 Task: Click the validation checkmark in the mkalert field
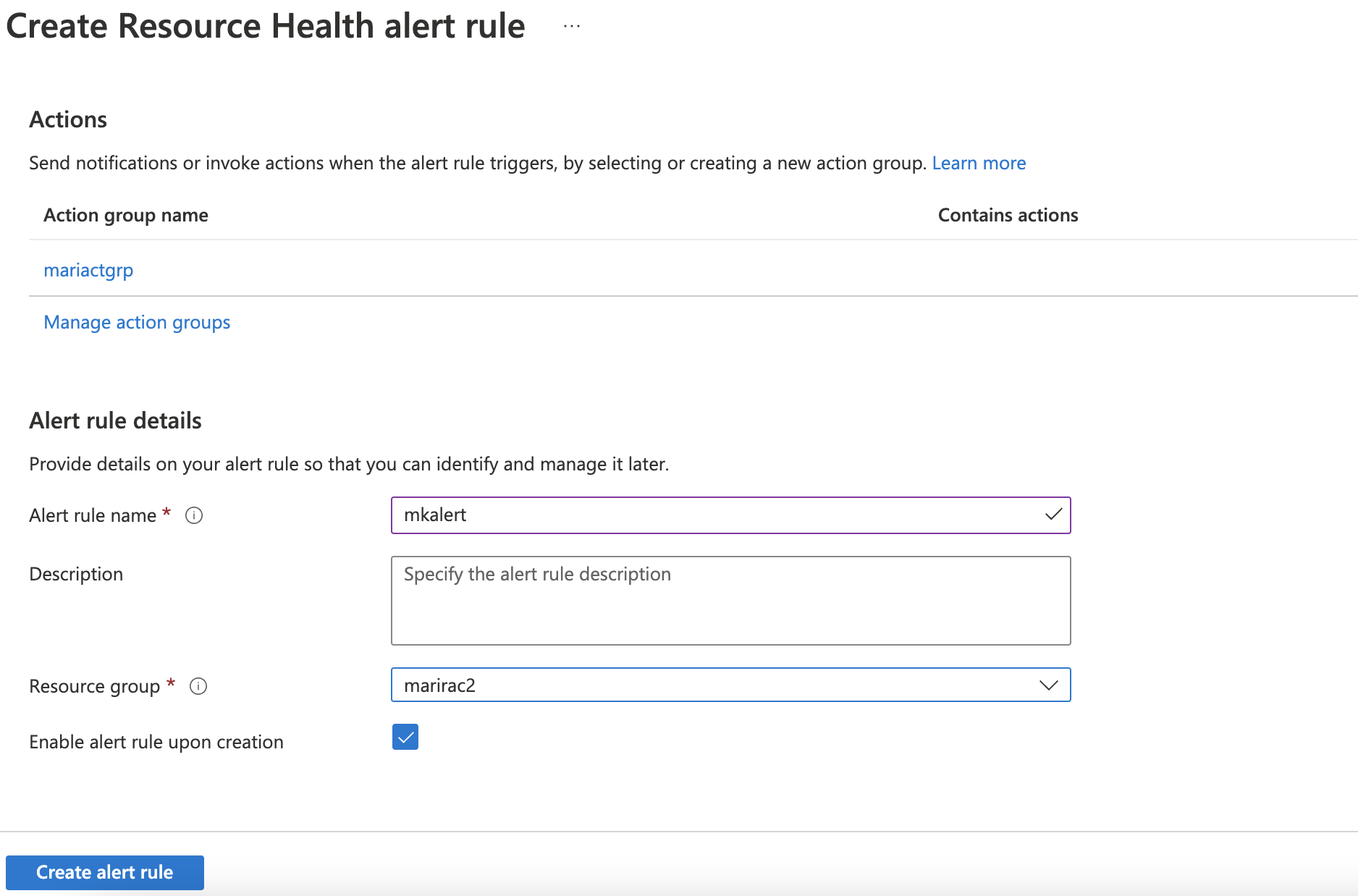pyautogui.click(x=1053, y=515)
